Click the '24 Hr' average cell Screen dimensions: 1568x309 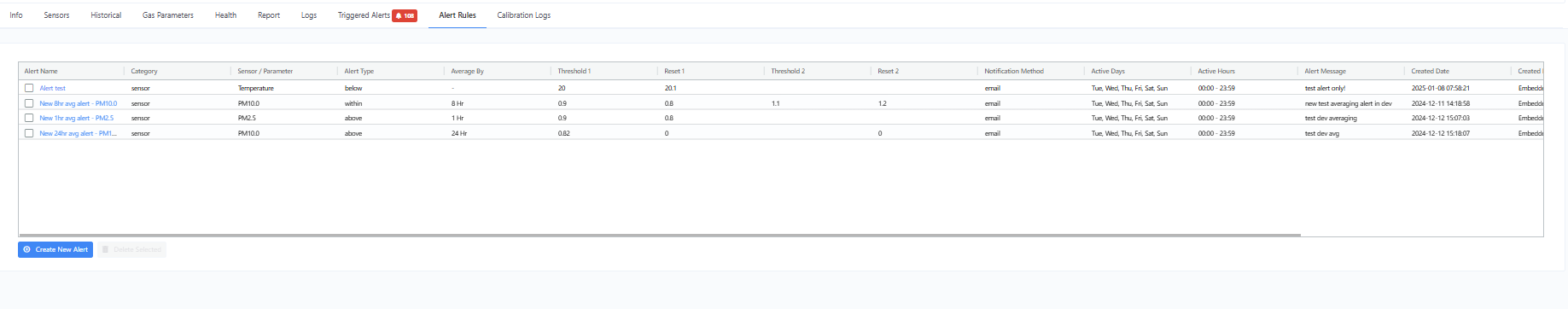pyautogui.click(x=459, y=133)
